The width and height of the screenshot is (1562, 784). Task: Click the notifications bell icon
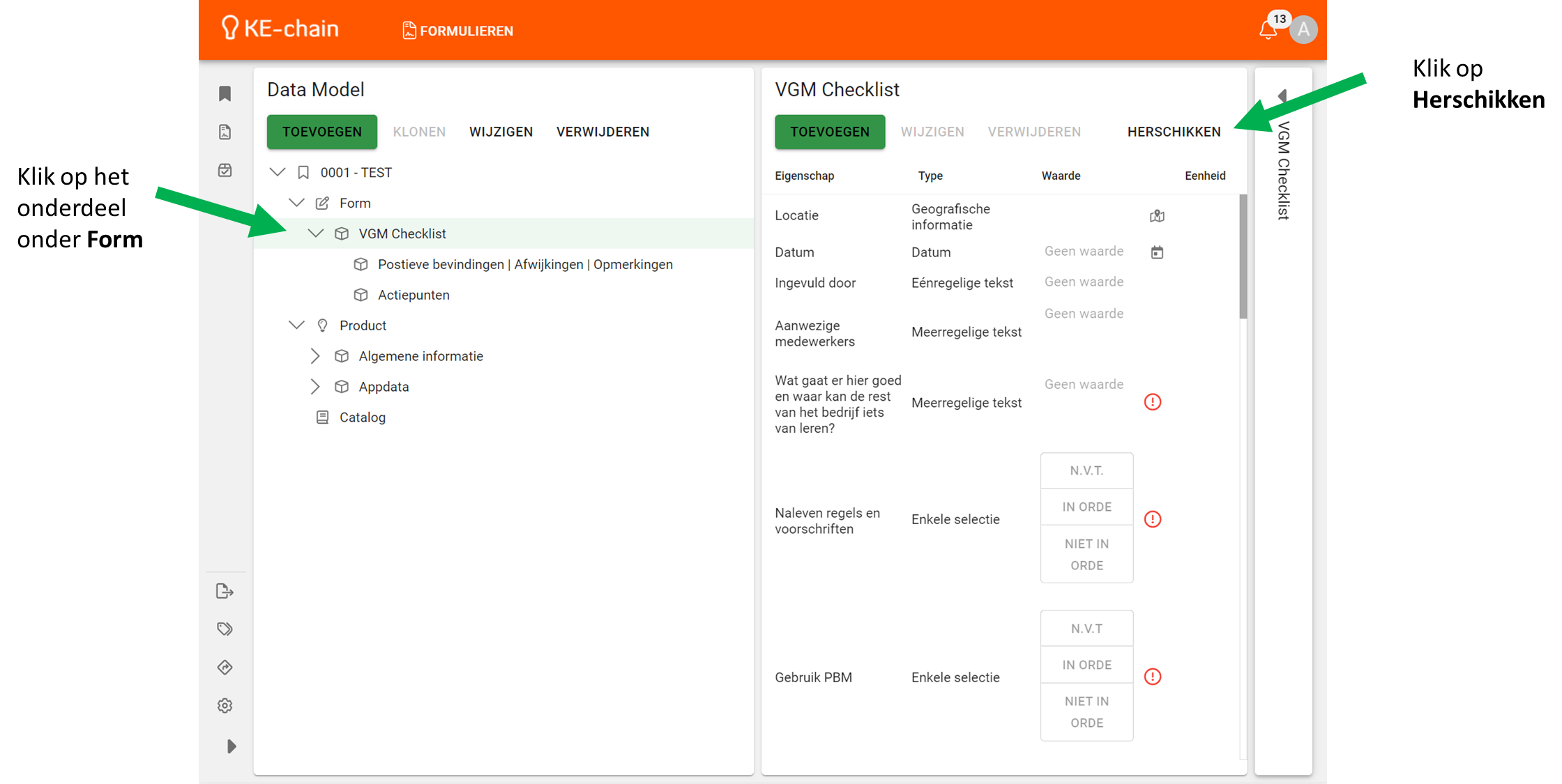tap(1268, 31)
